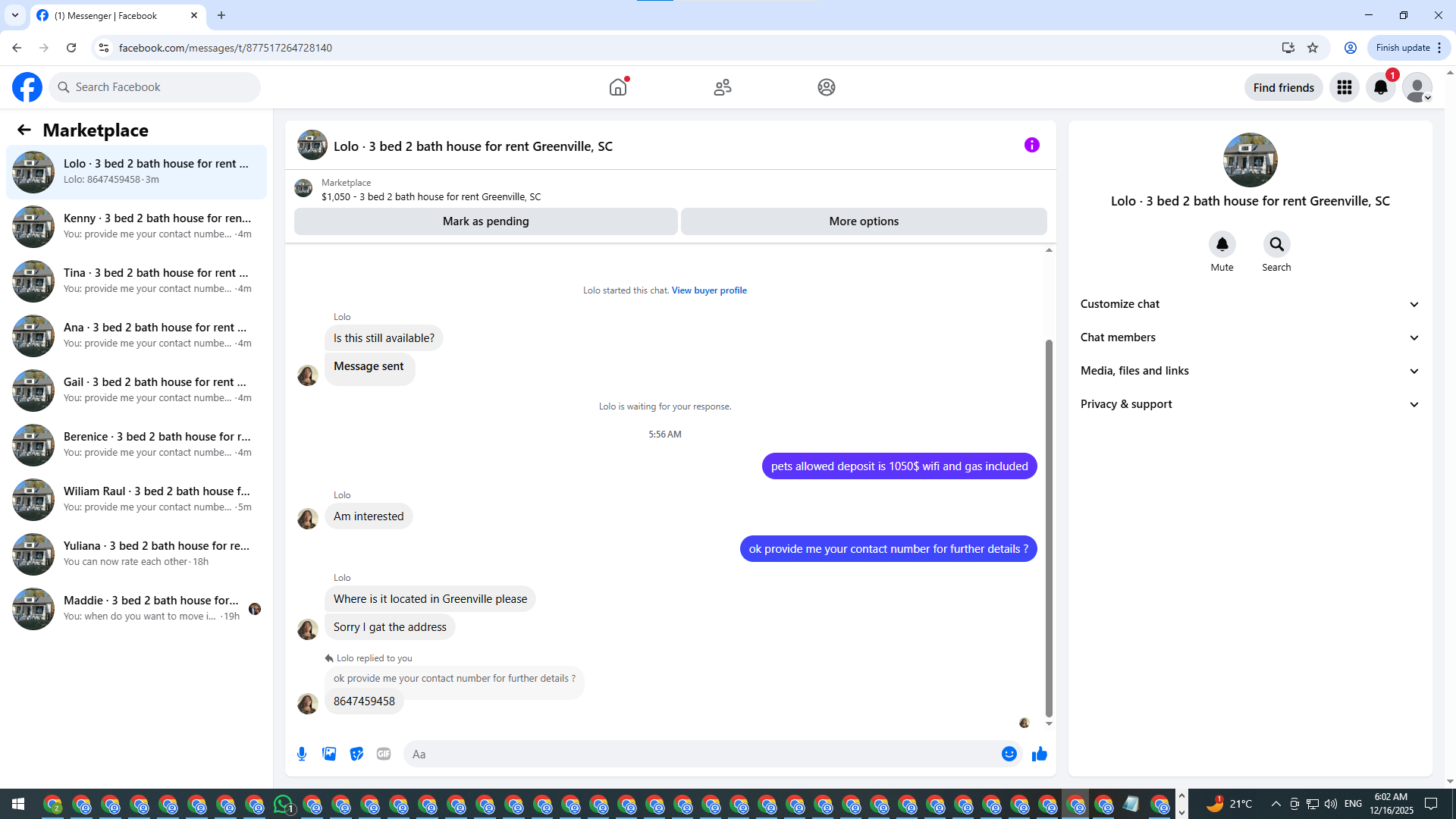Open the Kenny conversation in the list
Viewport: 1456px width, 819px height.
pyautogui.click(x=136, y=227)
